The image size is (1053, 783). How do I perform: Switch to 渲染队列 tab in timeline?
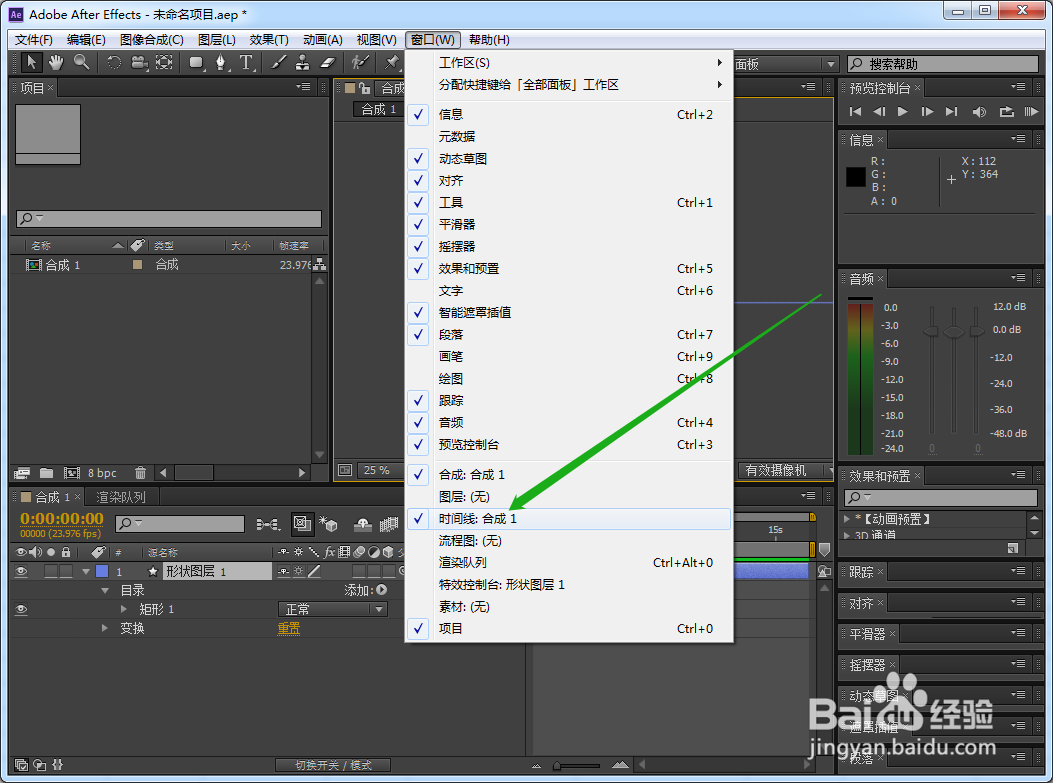click(x=121, y=497)
